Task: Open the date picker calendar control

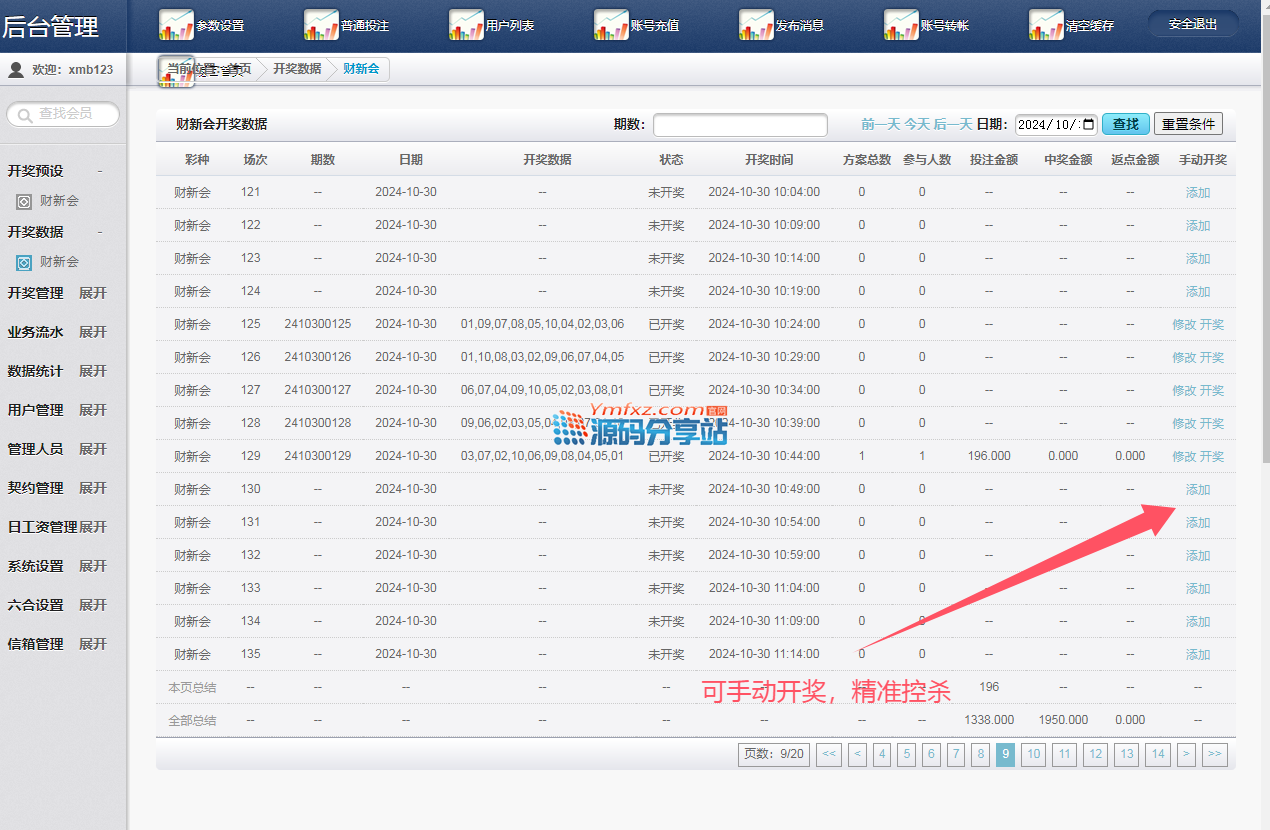Action: [1088, 124]
